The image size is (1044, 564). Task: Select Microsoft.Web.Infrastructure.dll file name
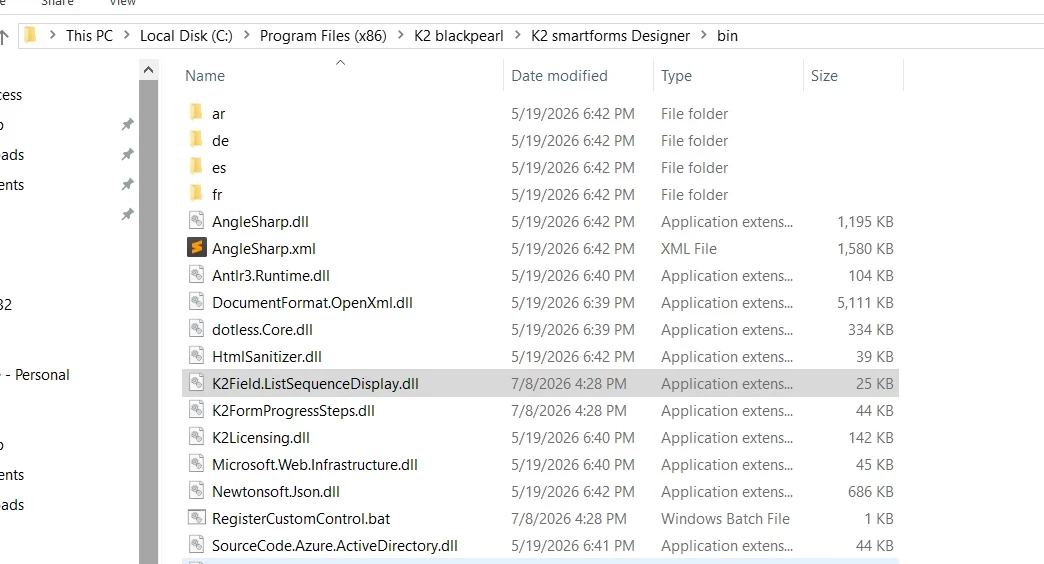tap(315, 465)
